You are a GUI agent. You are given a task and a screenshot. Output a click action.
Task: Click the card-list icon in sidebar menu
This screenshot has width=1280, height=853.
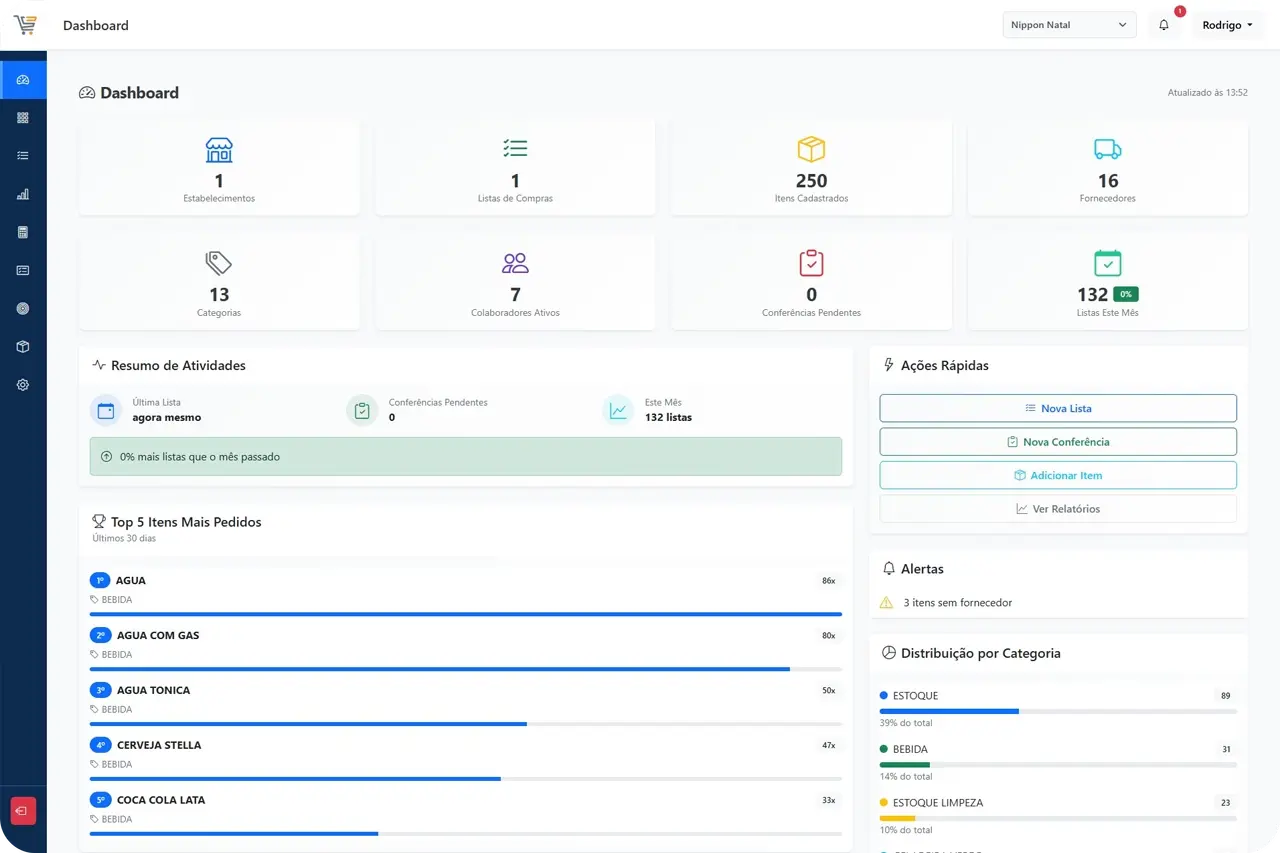pyautogui.click(x=23, y=270)
